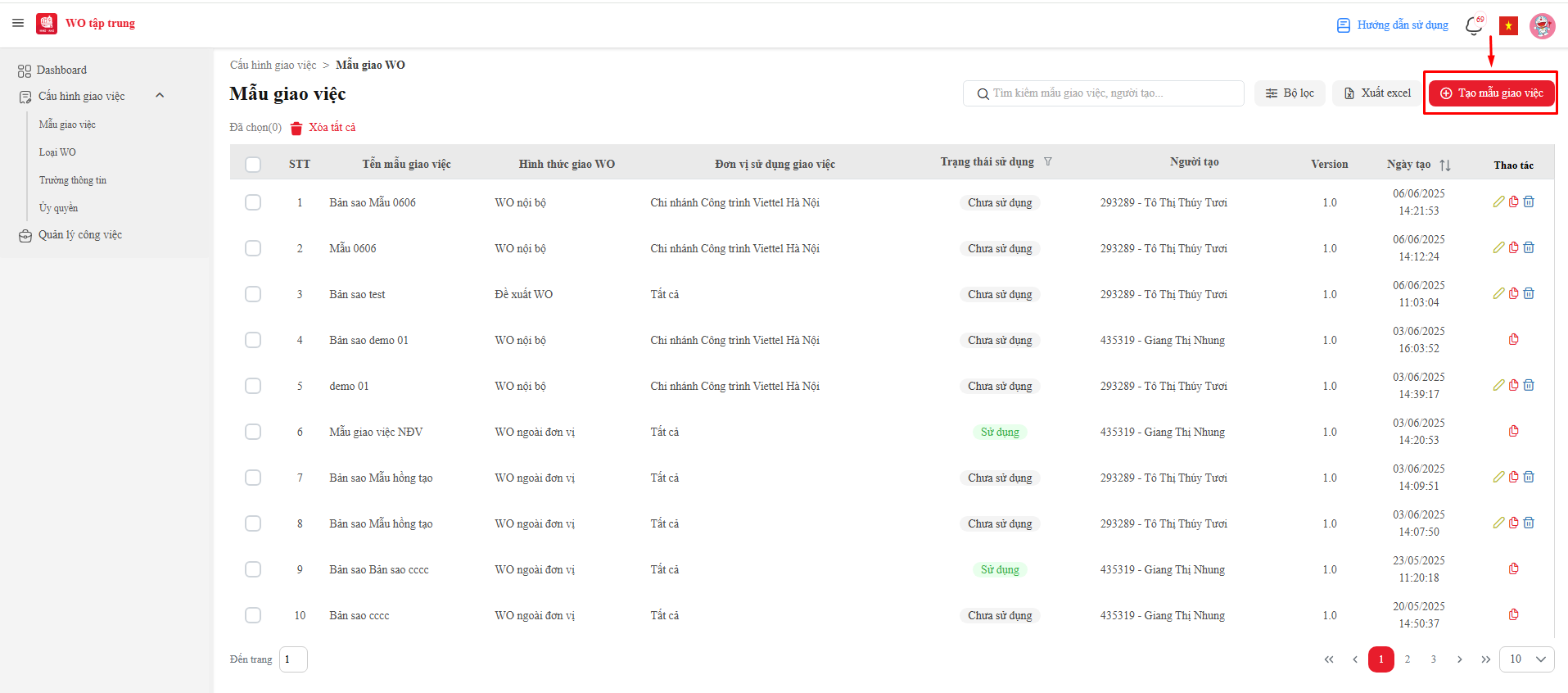Filter by Trạng thái sử dụng funnel icon
This screenshot has height=693, width=1568.
coord(1048,161)
